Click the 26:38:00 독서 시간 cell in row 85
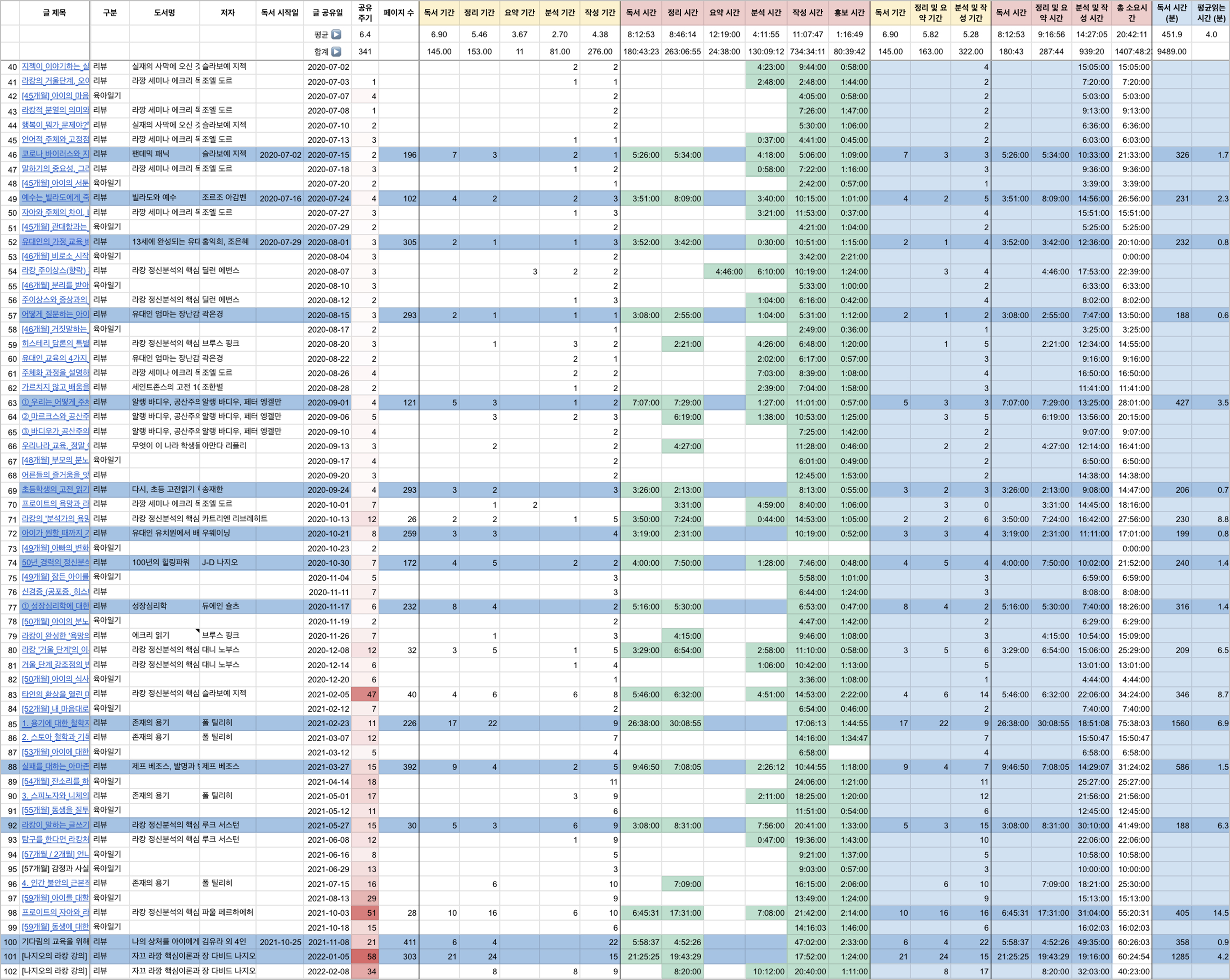 pos(641,723)
